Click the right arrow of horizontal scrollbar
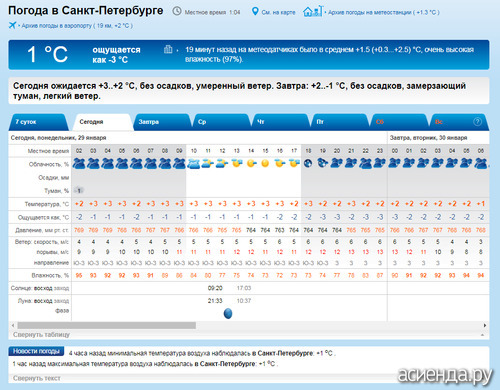 tap(485, 325)
